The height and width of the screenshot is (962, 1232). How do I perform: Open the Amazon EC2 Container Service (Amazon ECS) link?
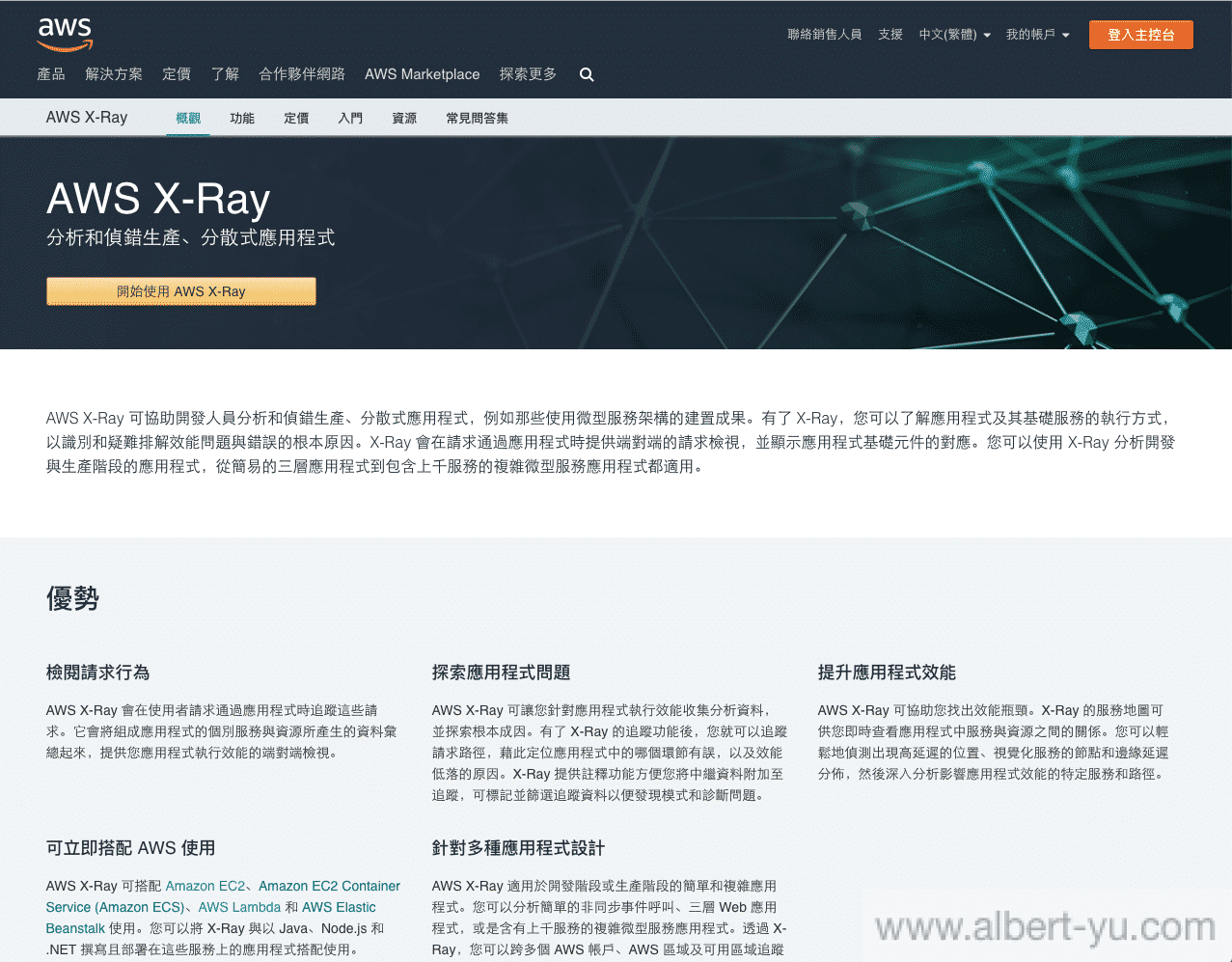coord(223,896)
